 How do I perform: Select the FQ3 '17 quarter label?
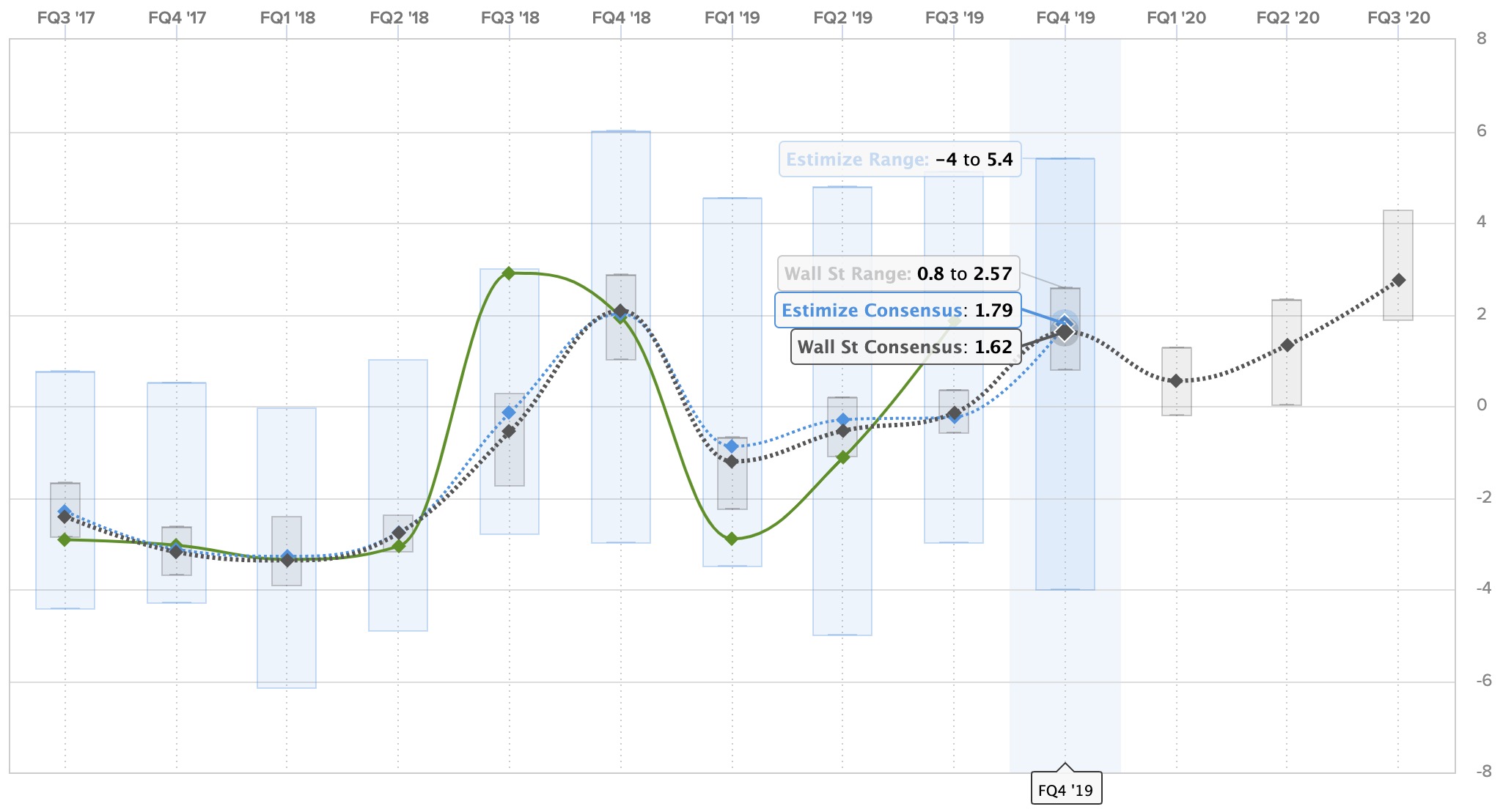(x=66, y=18)
